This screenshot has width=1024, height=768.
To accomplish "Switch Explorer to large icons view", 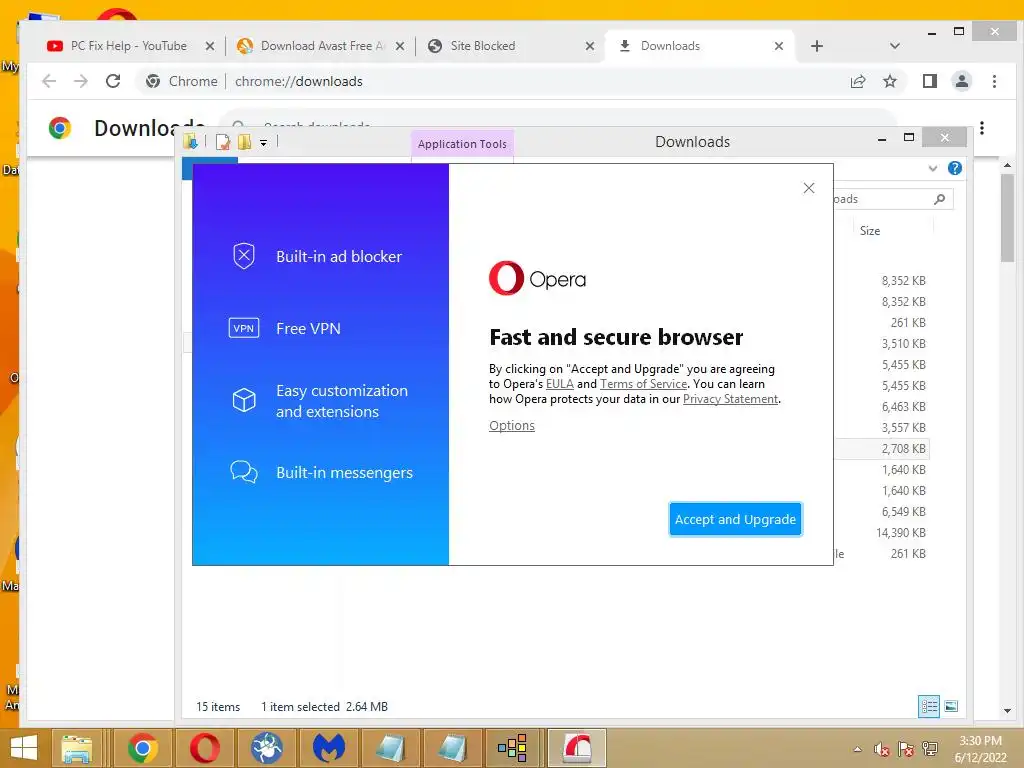I will 952,706.
